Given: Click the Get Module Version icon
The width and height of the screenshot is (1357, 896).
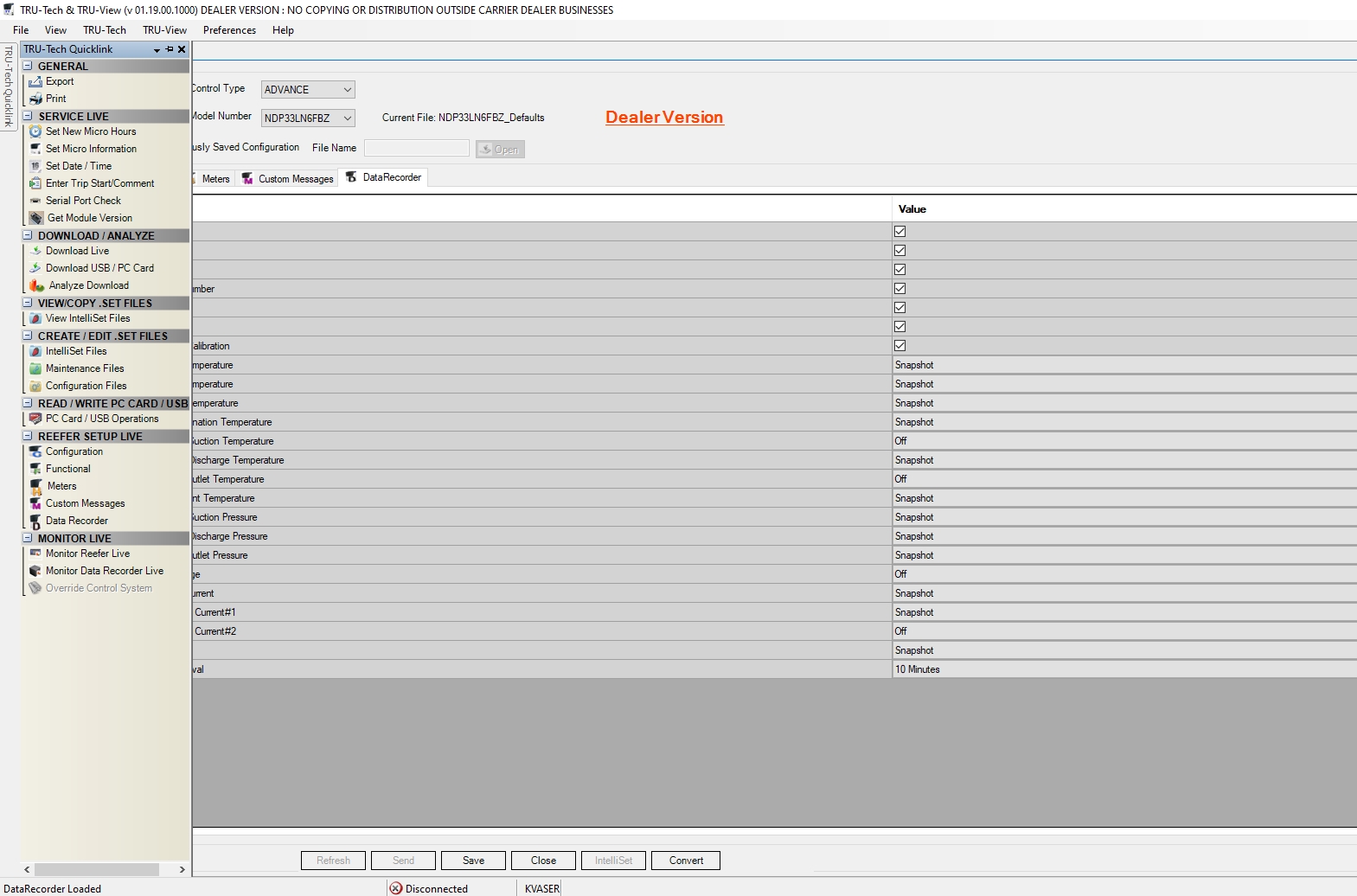Looking at the screenshot, I should [36, 218].
